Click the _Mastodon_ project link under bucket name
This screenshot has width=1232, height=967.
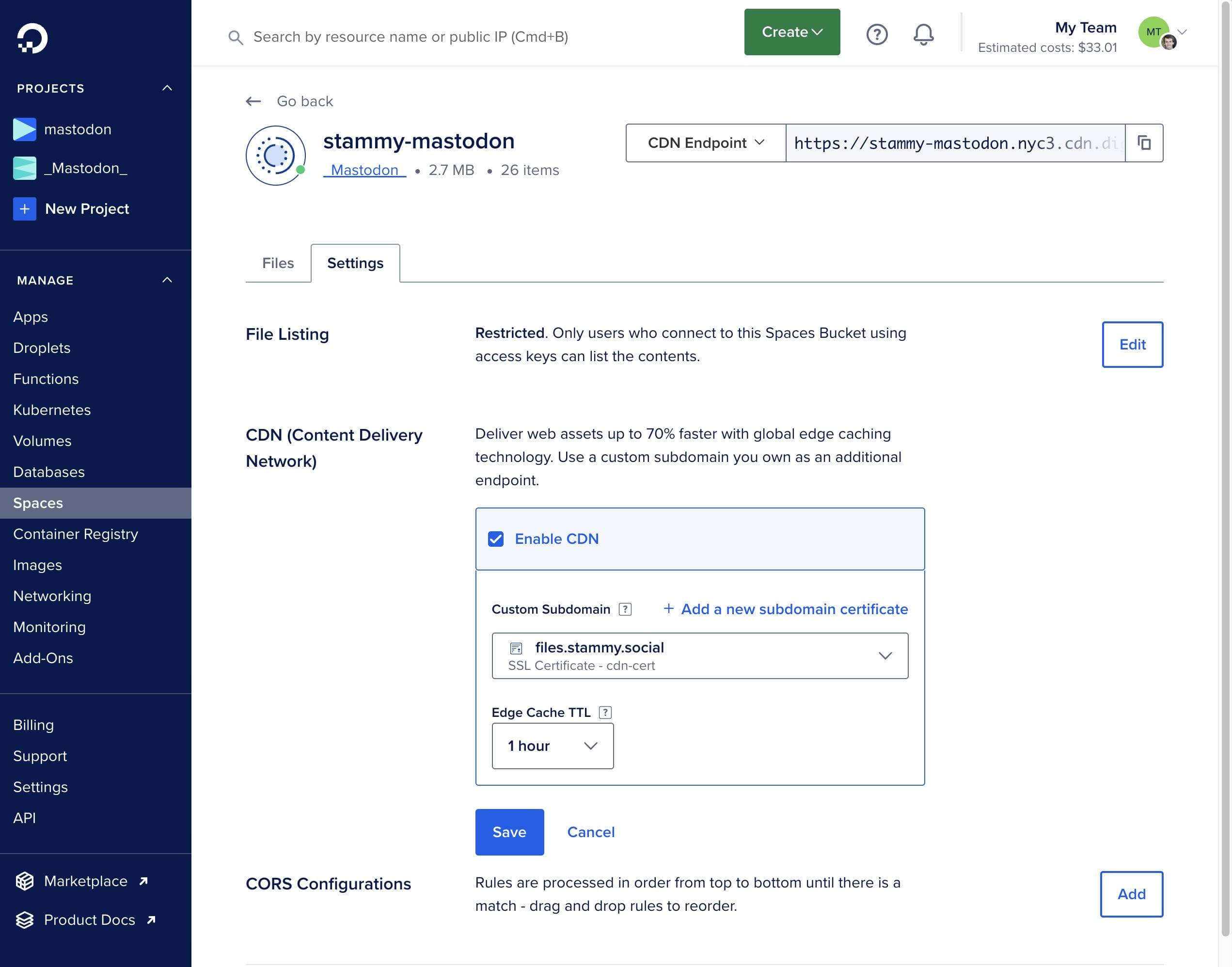(x=364, y=170)
